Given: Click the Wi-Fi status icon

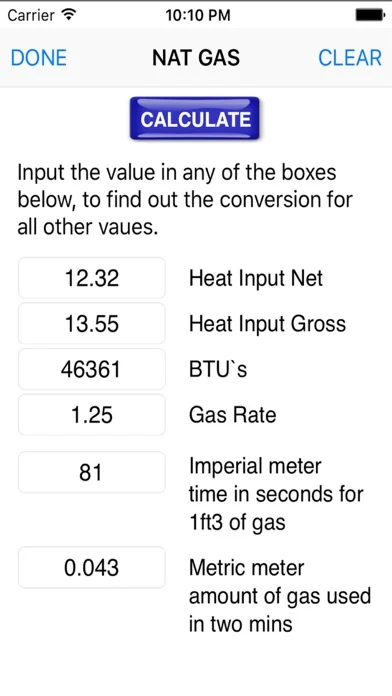Looking at the screenshot, I should (69, 15).
